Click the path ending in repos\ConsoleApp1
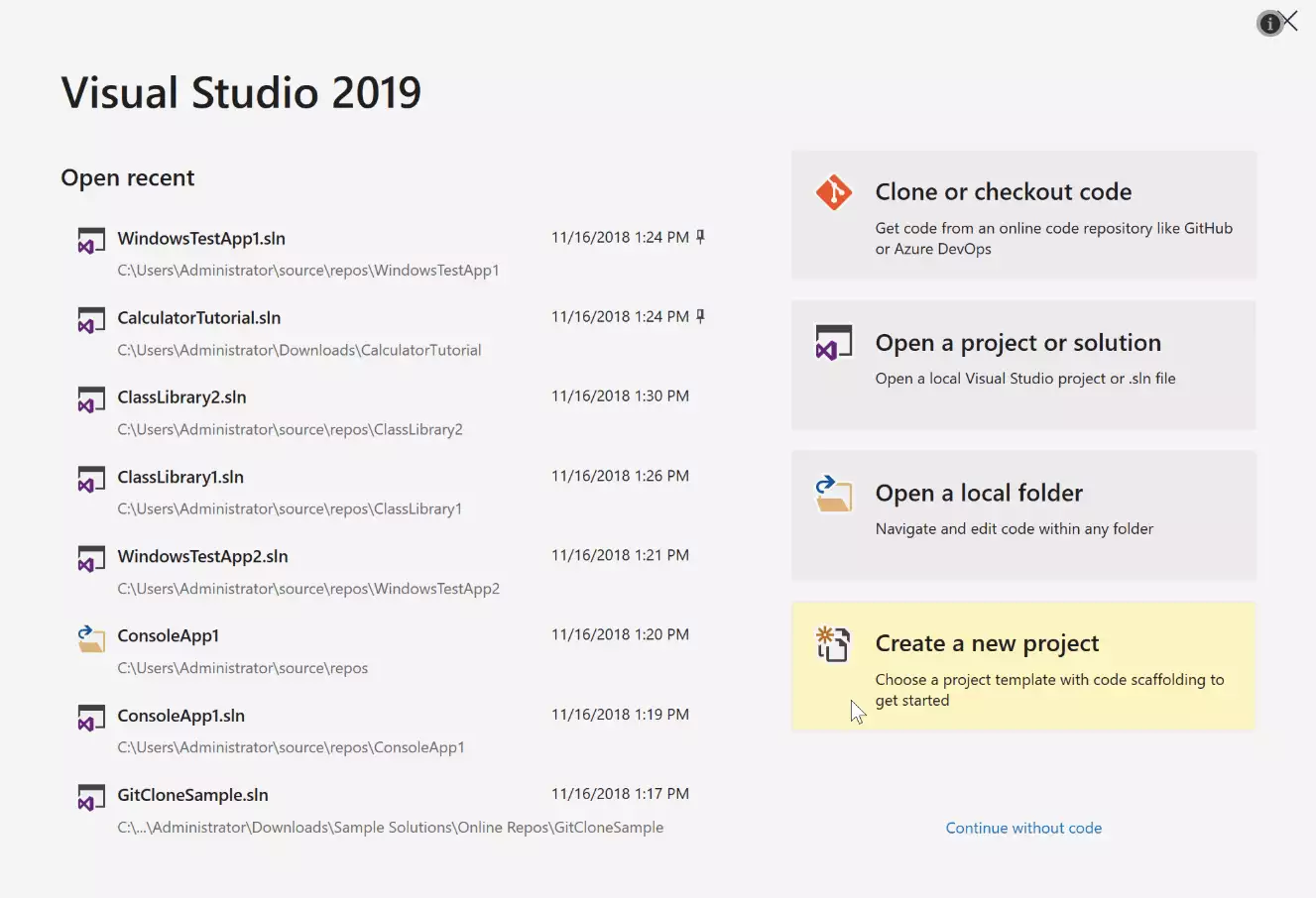Image resolution: width=1316 pixels, height=898 pixels. pyautogui.click(x=291, y=747)
